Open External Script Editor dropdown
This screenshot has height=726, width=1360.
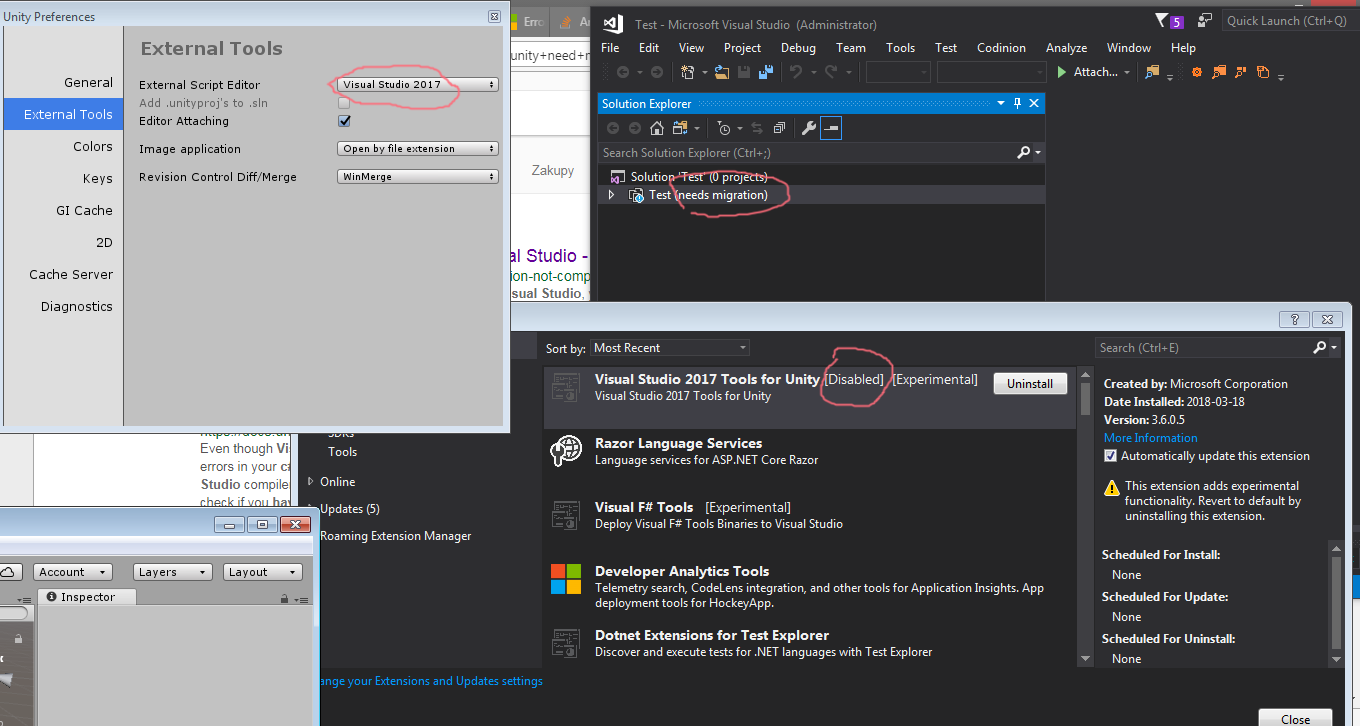(418, 85)
